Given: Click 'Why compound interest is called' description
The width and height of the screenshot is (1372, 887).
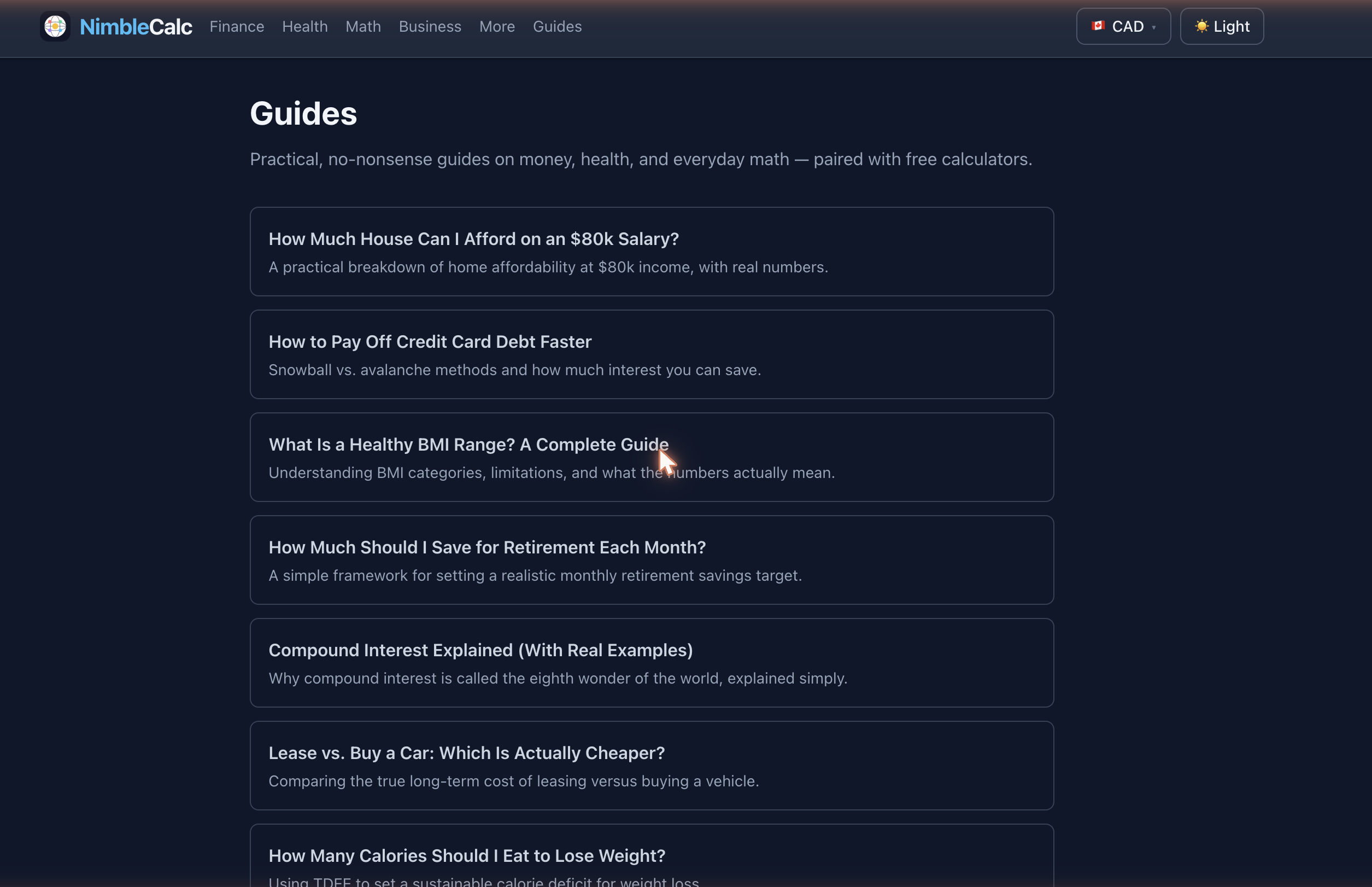Looking at the screenshot, I should tap(558, 679).
